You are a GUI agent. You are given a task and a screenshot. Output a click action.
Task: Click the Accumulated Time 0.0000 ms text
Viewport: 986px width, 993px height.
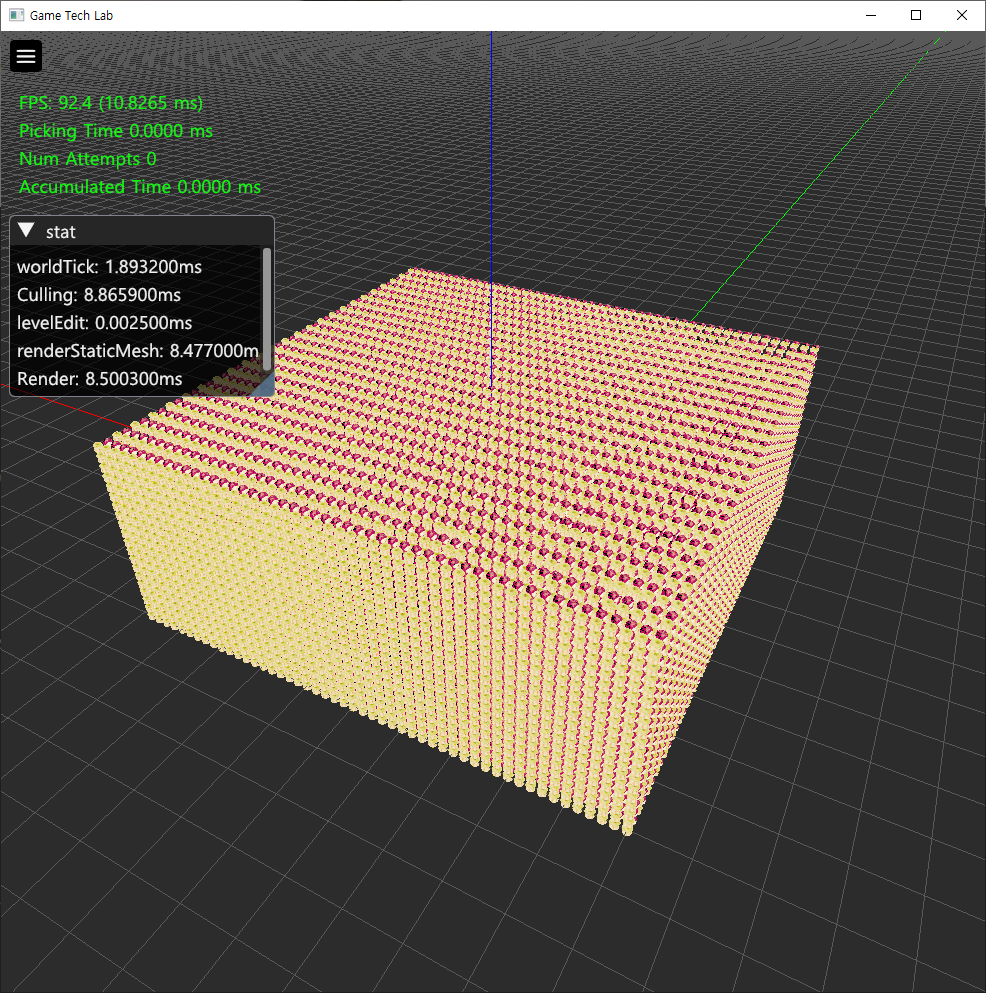tap(139, 186)
